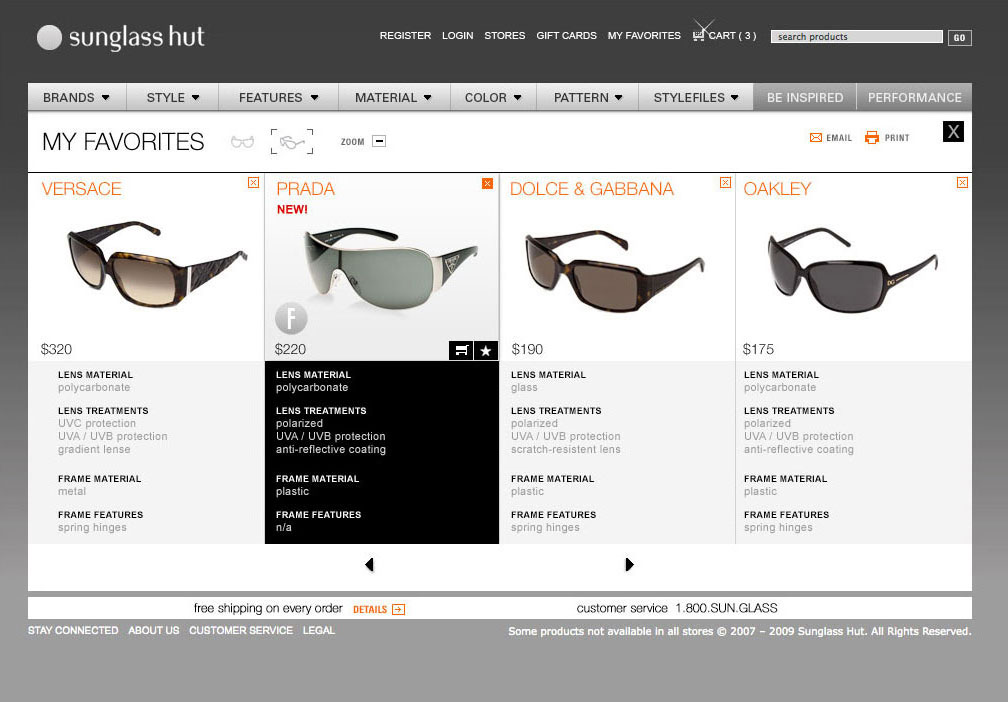Remove Oakley from favorites

pyautogui.click(x=962, y=183)
